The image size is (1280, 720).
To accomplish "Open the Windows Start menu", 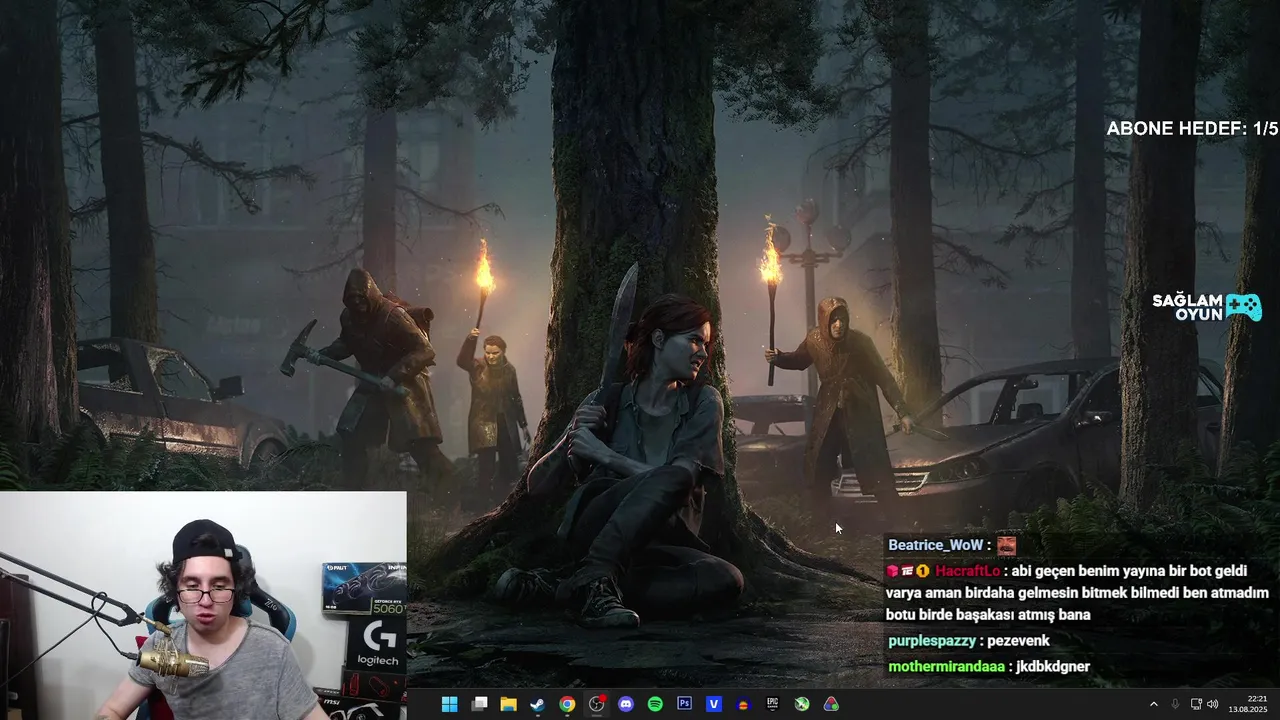I will click(449, 704).
